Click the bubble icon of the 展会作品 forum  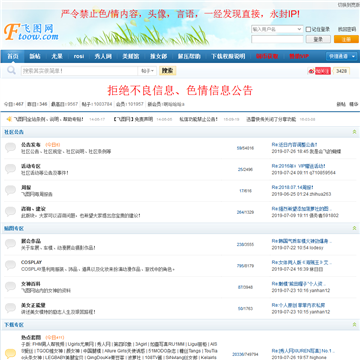[x=10, y=244]
